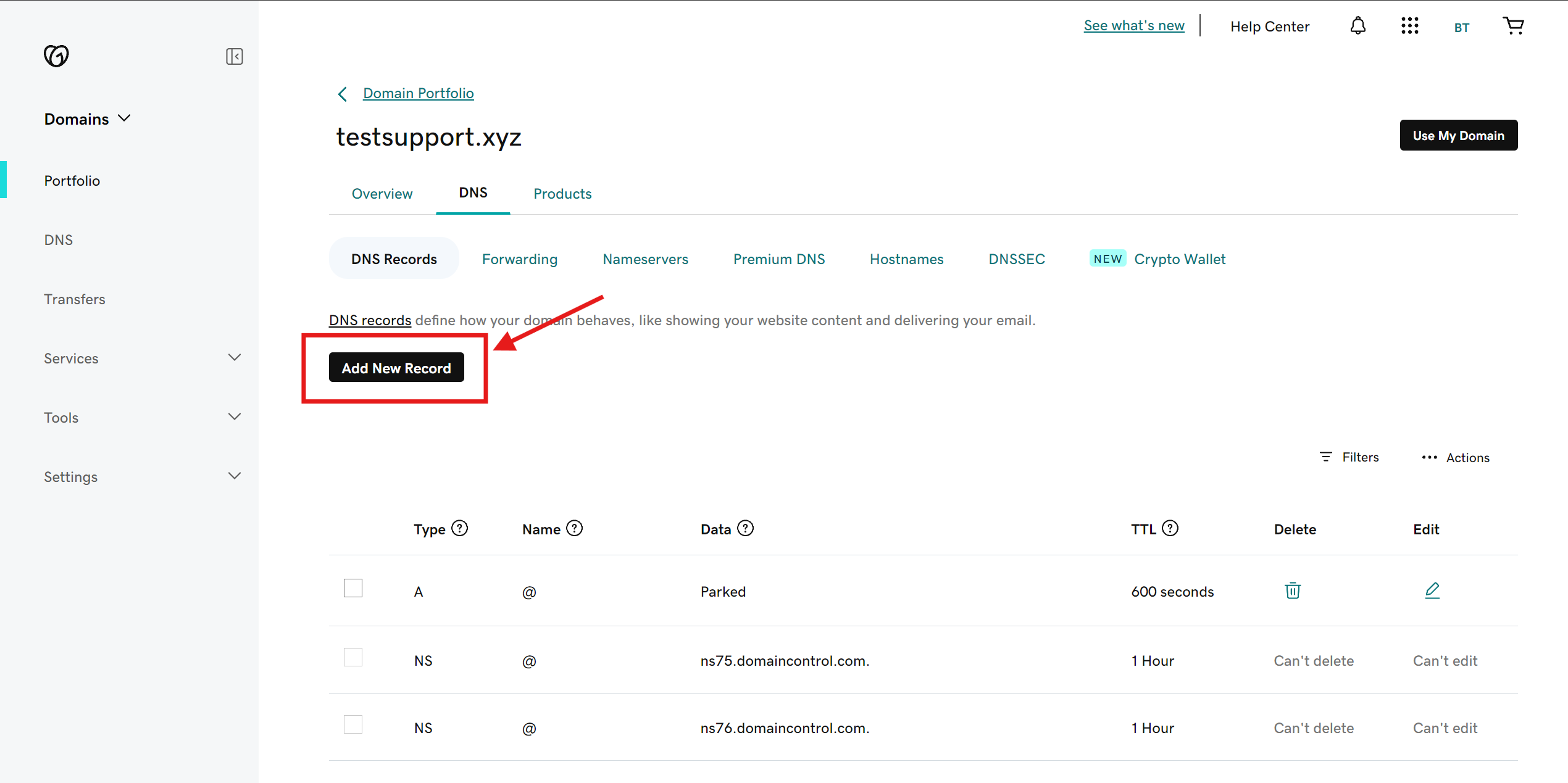Open notifications bell icon
This screenshot has height=783, width=1568.
coord(1357,26)
